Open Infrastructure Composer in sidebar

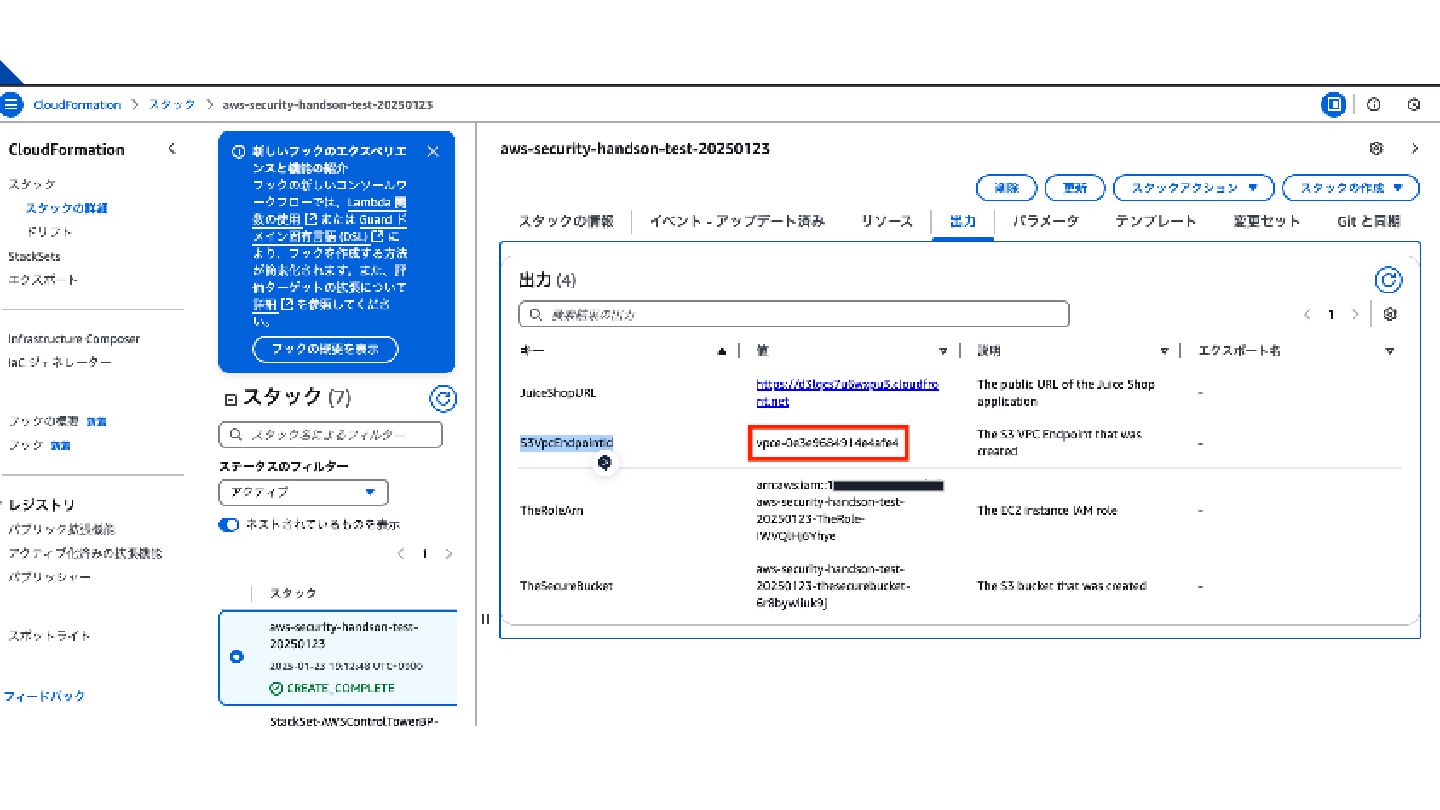pyautogui.click(x=74, y=339)
